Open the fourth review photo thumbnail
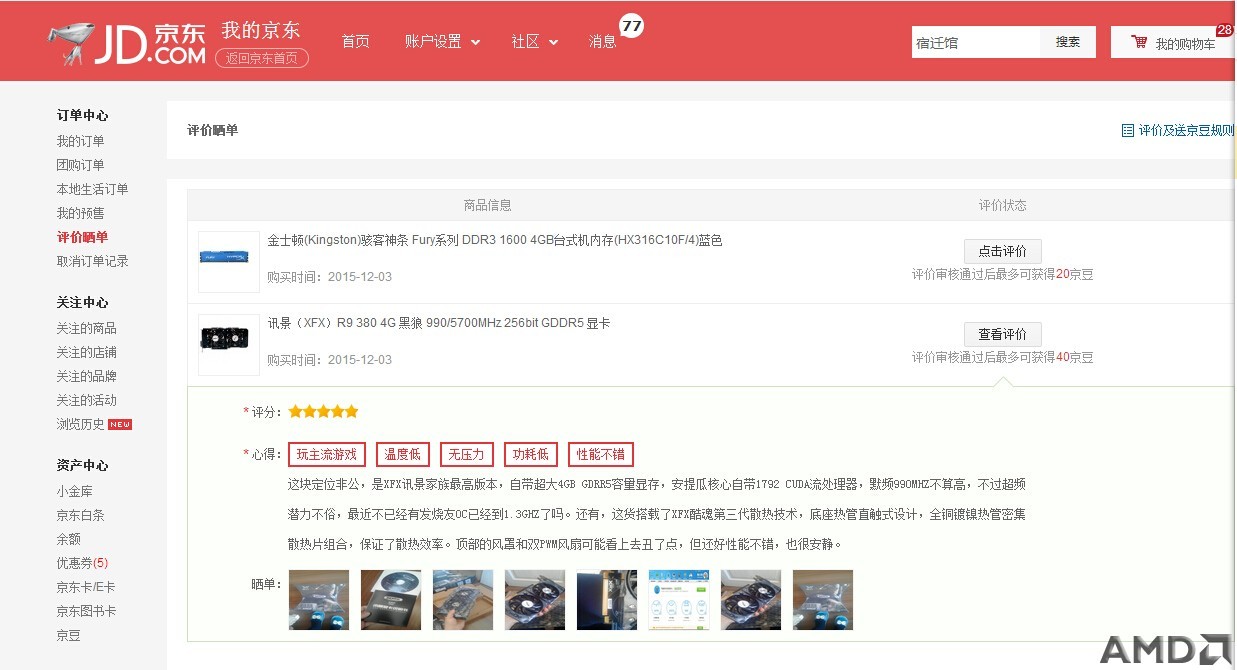Image resolution: width=1237 pixels, height=670 pixels. (535, 600)
